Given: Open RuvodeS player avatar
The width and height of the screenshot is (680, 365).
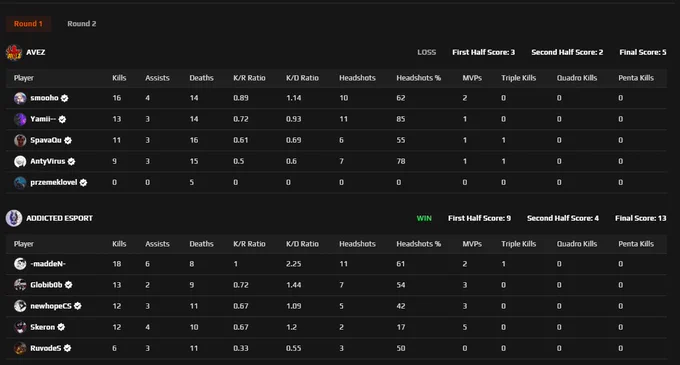Looking at the screenshot, I should [20, 348].
